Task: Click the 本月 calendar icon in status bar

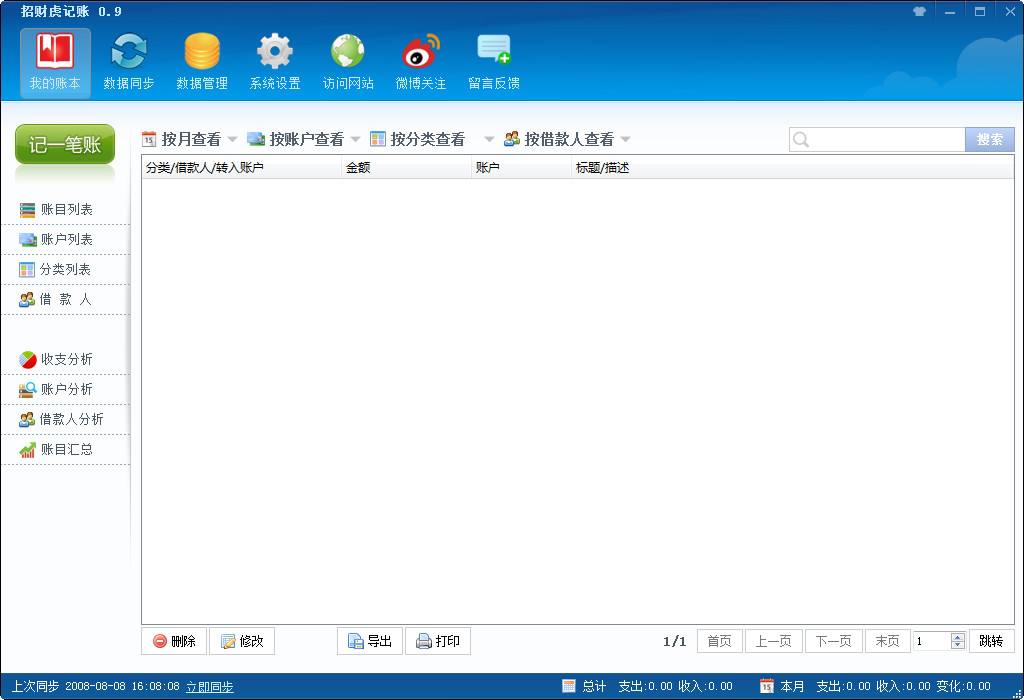Action: click(767, 686)
